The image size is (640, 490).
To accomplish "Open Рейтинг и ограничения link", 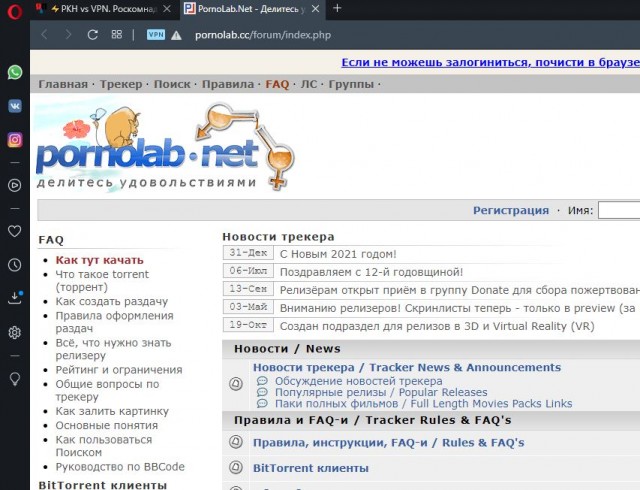I will click(119, 370).
